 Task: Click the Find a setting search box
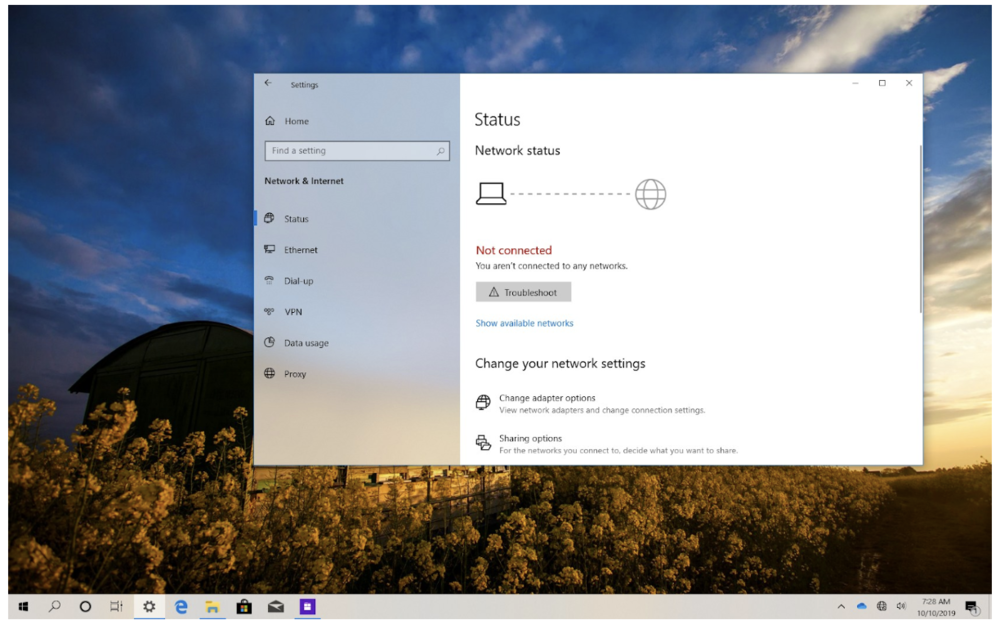click(x=357, y=151)
